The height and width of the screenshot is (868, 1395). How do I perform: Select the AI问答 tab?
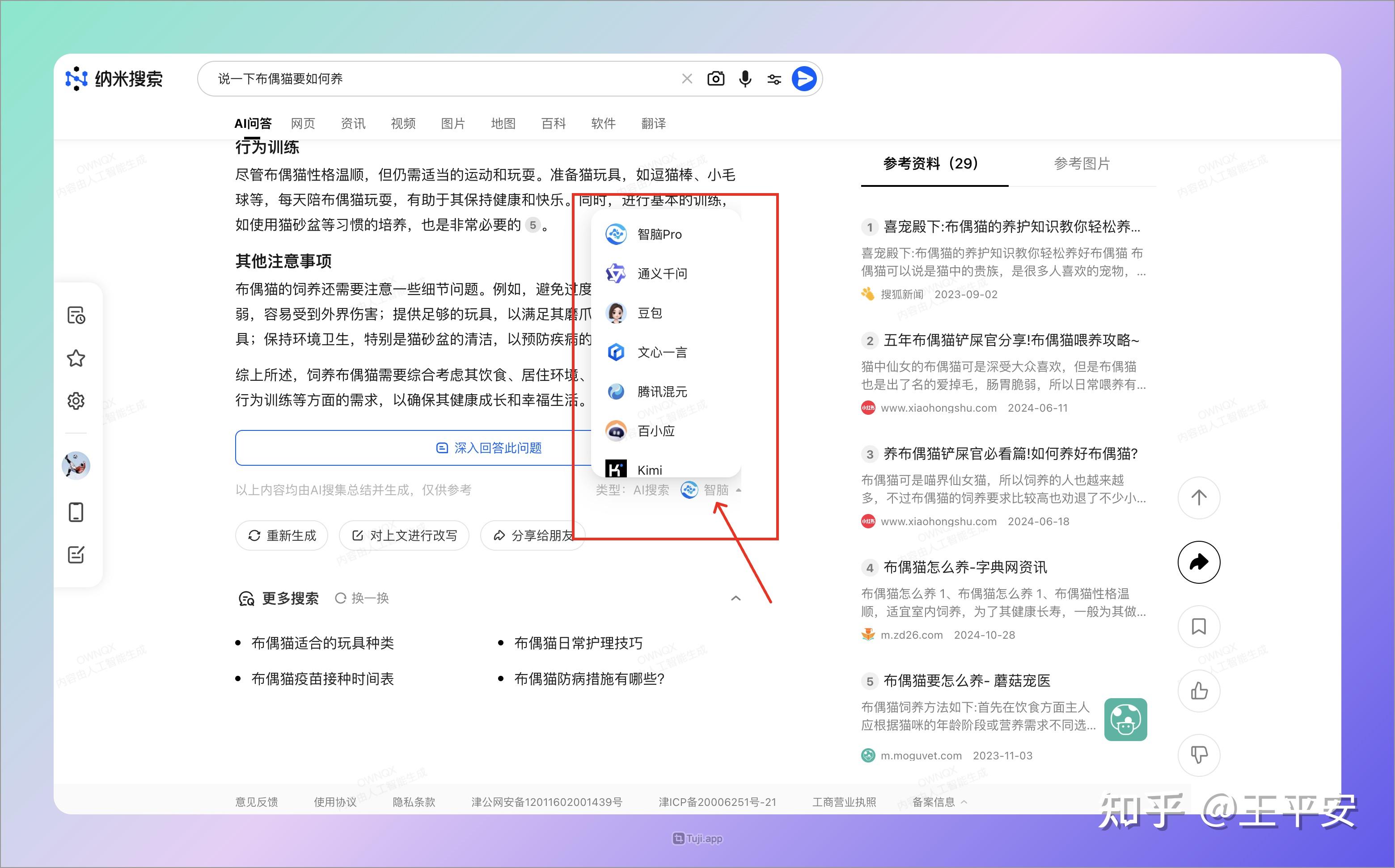[253, 123]
